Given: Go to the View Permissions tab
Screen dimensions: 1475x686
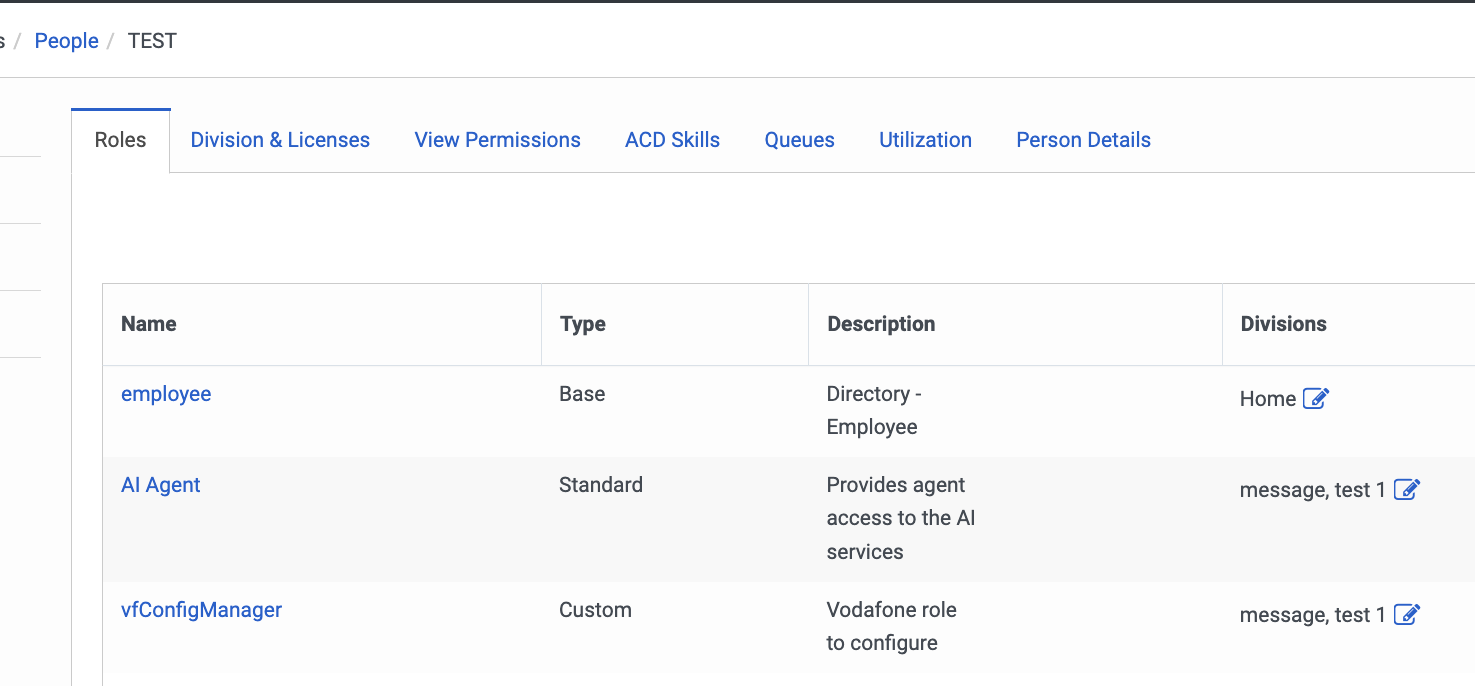Looking at the screenshot, I should pos(497,140).
